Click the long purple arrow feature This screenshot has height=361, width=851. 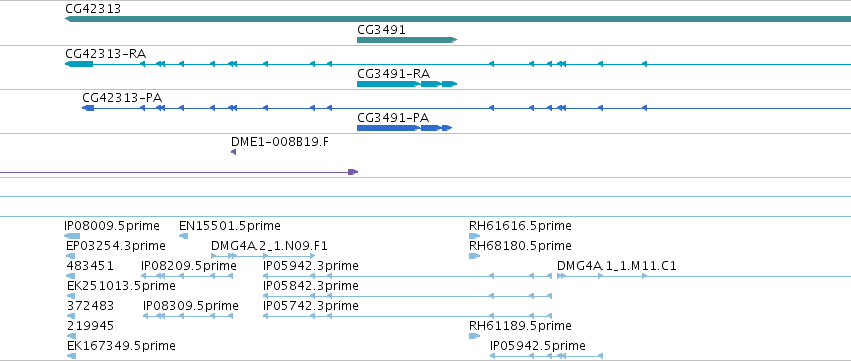[x=179, y=172]
